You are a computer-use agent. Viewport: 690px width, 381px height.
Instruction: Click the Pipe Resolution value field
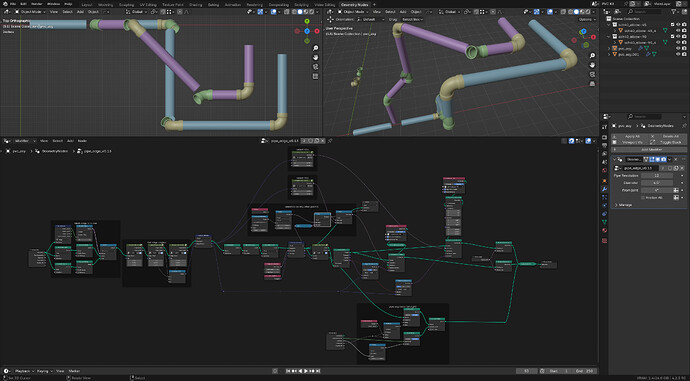click(657, 176)
